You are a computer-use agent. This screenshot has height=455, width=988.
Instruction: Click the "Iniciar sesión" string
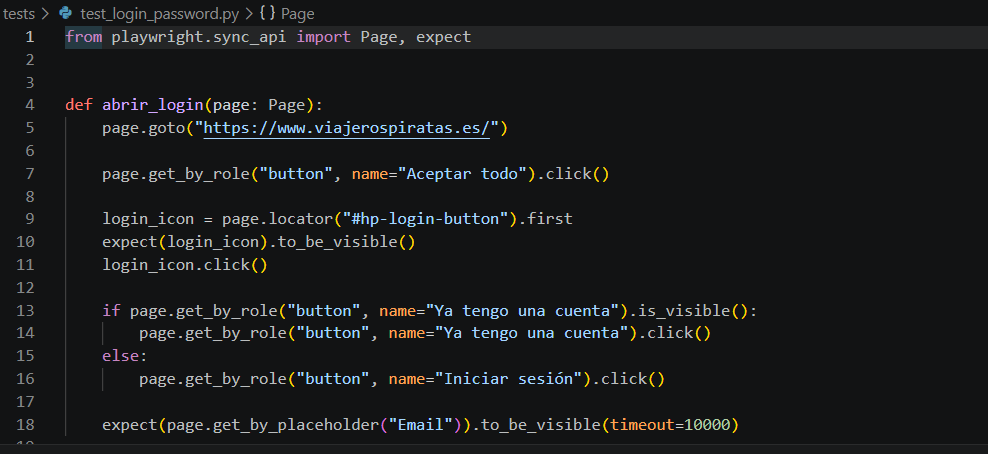click(508, 379)
